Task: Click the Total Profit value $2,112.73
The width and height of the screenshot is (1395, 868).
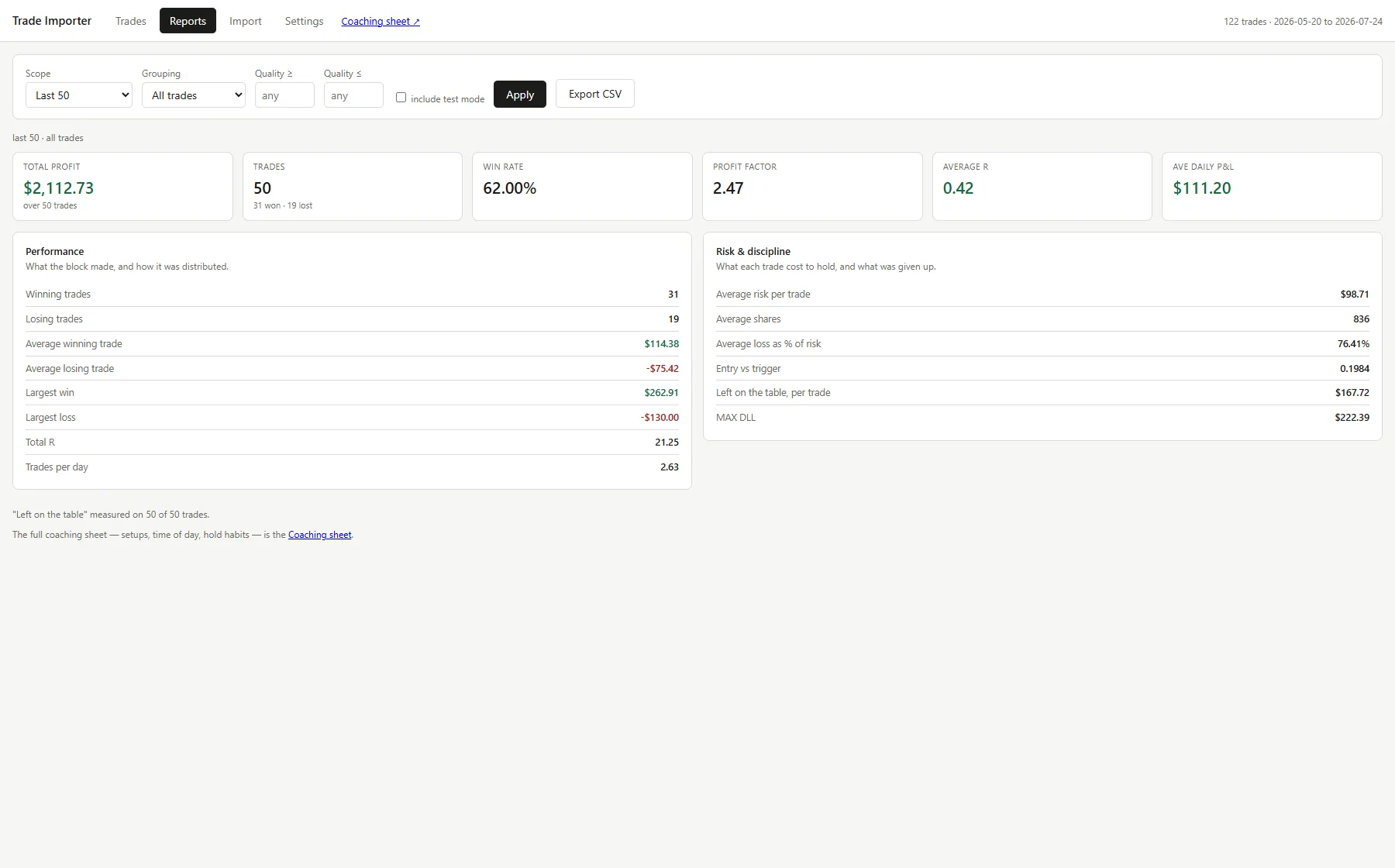Action: [x=59, y=188]
